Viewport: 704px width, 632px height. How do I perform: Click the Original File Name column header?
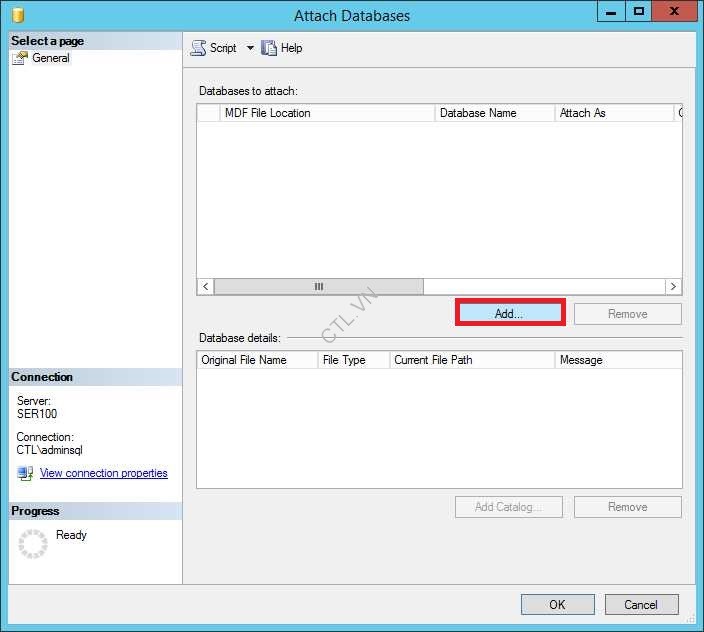click(x=256, y=360)
